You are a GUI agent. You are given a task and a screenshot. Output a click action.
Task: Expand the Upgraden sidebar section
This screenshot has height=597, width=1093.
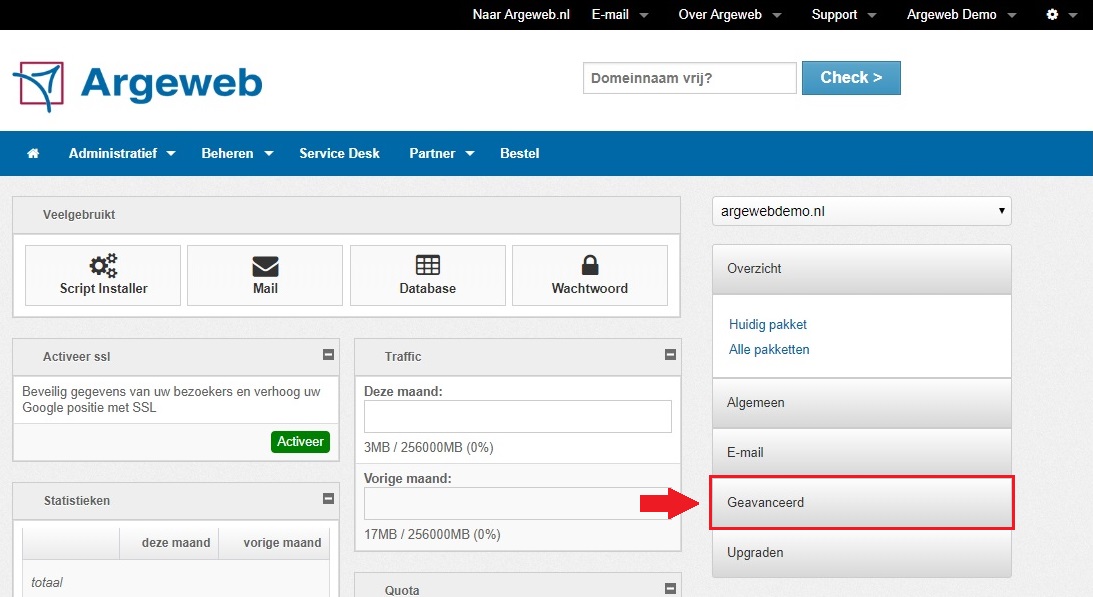click(x=862, y=553)
